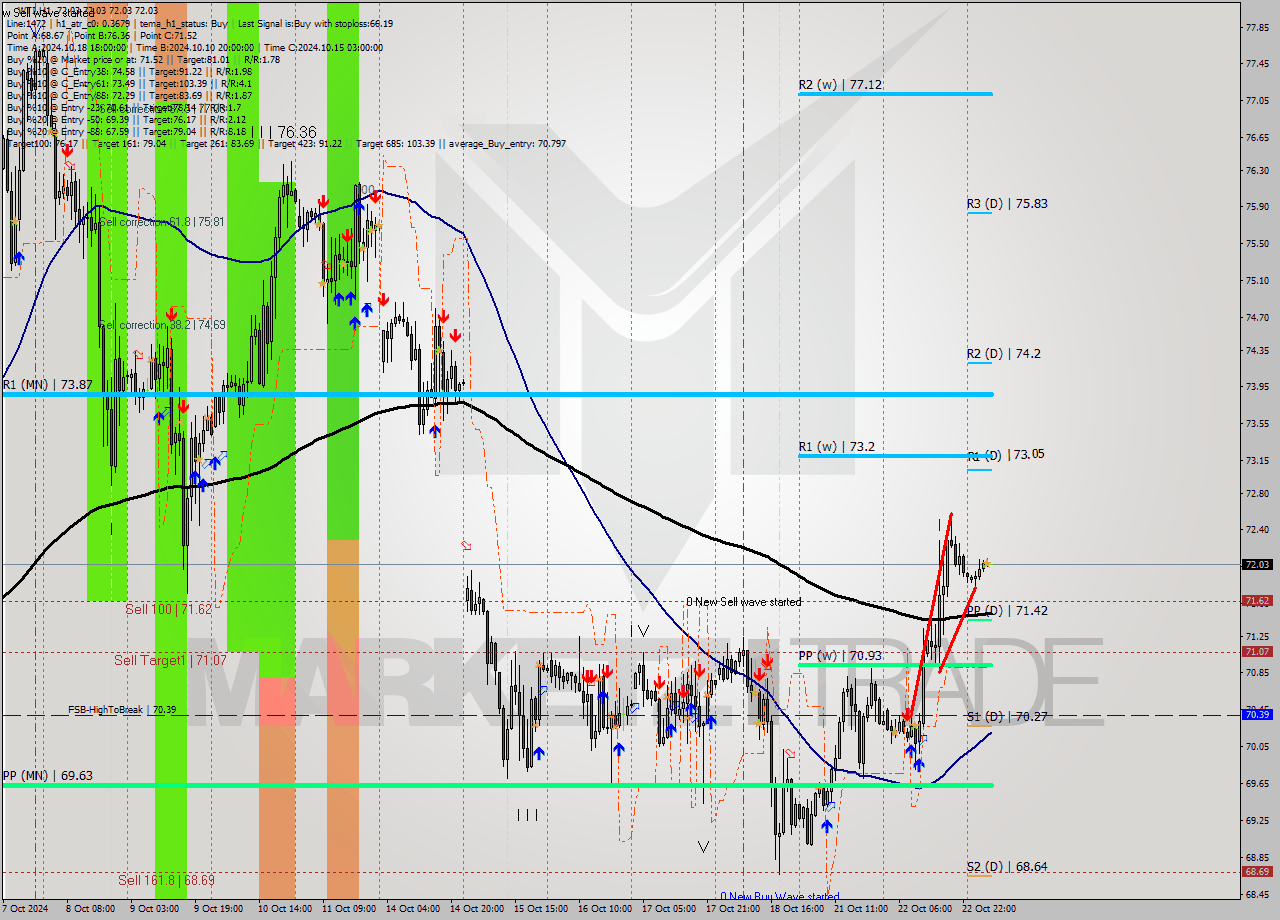Viewport: 1280px width, 920px height.
Task: Click the 75.10 price scale value
Action: click(1256, 280)
